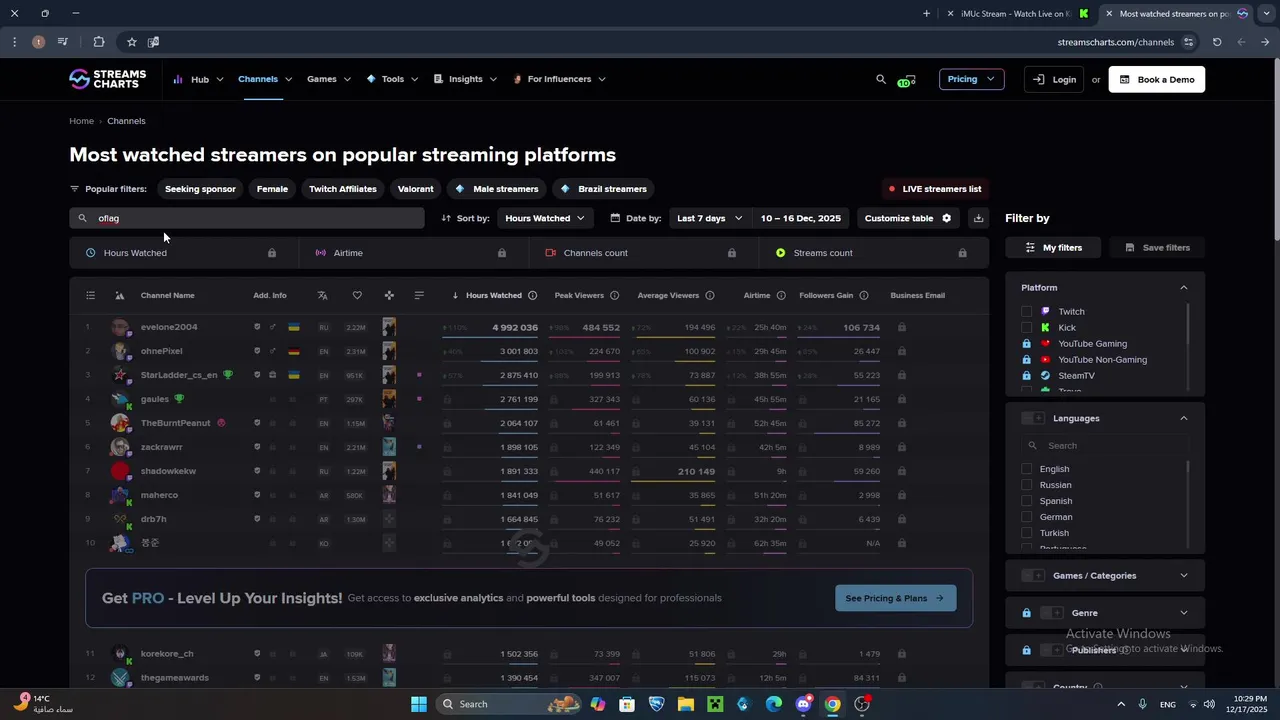Click the followers heart column header icon
The height and width of the screenshot is (720, 1280).
[x=357, y=295]
